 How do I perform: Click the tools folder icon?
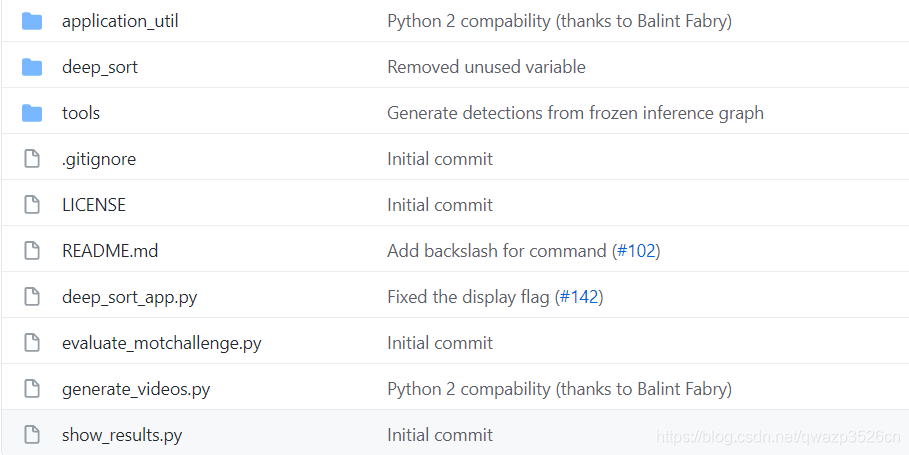coord(32,113)
